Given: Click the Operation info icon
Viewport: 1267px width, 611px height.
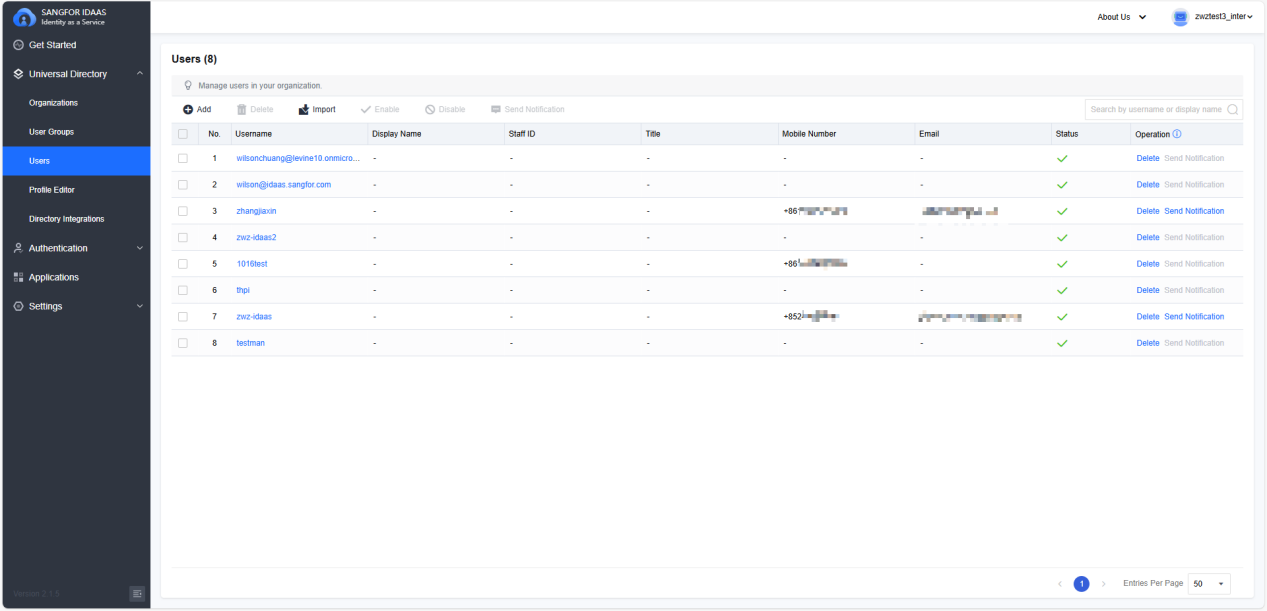Looking at the screenshot, I should click(x=1177, y=134).
